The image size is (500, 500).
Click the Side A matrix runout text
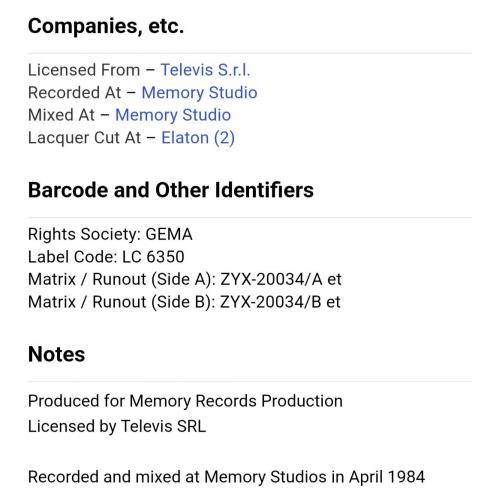click(185, 279)
